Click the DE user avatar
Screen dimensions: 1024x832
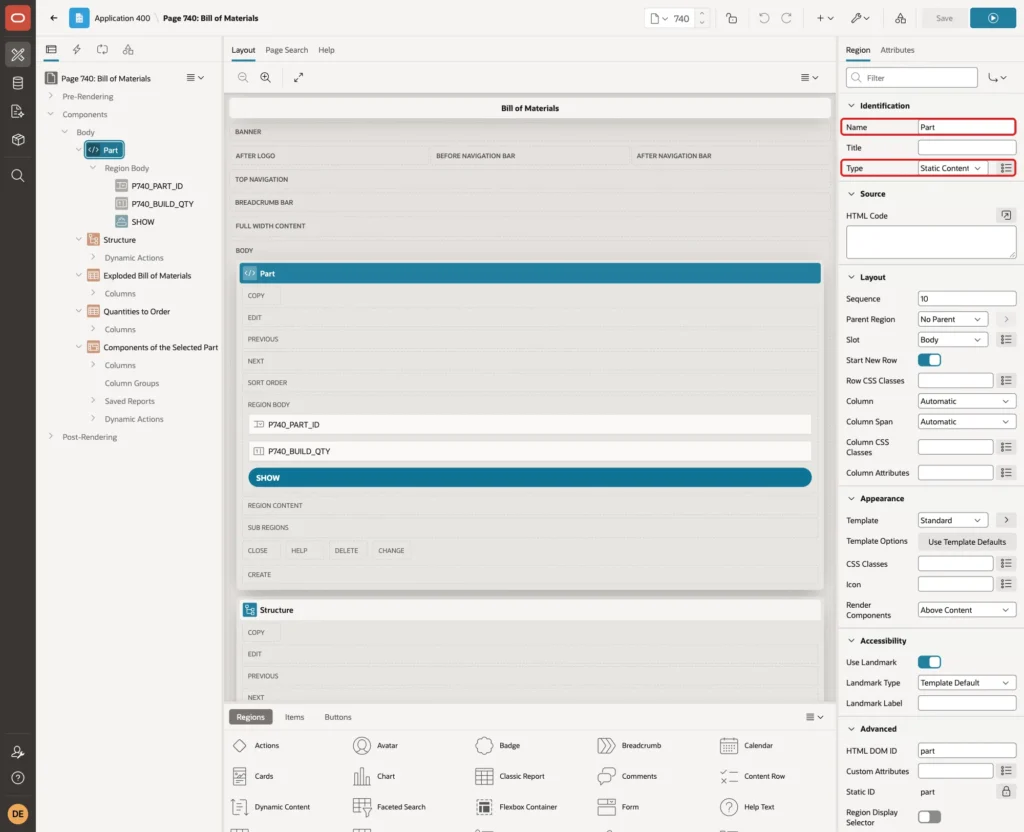coord(18,814)
